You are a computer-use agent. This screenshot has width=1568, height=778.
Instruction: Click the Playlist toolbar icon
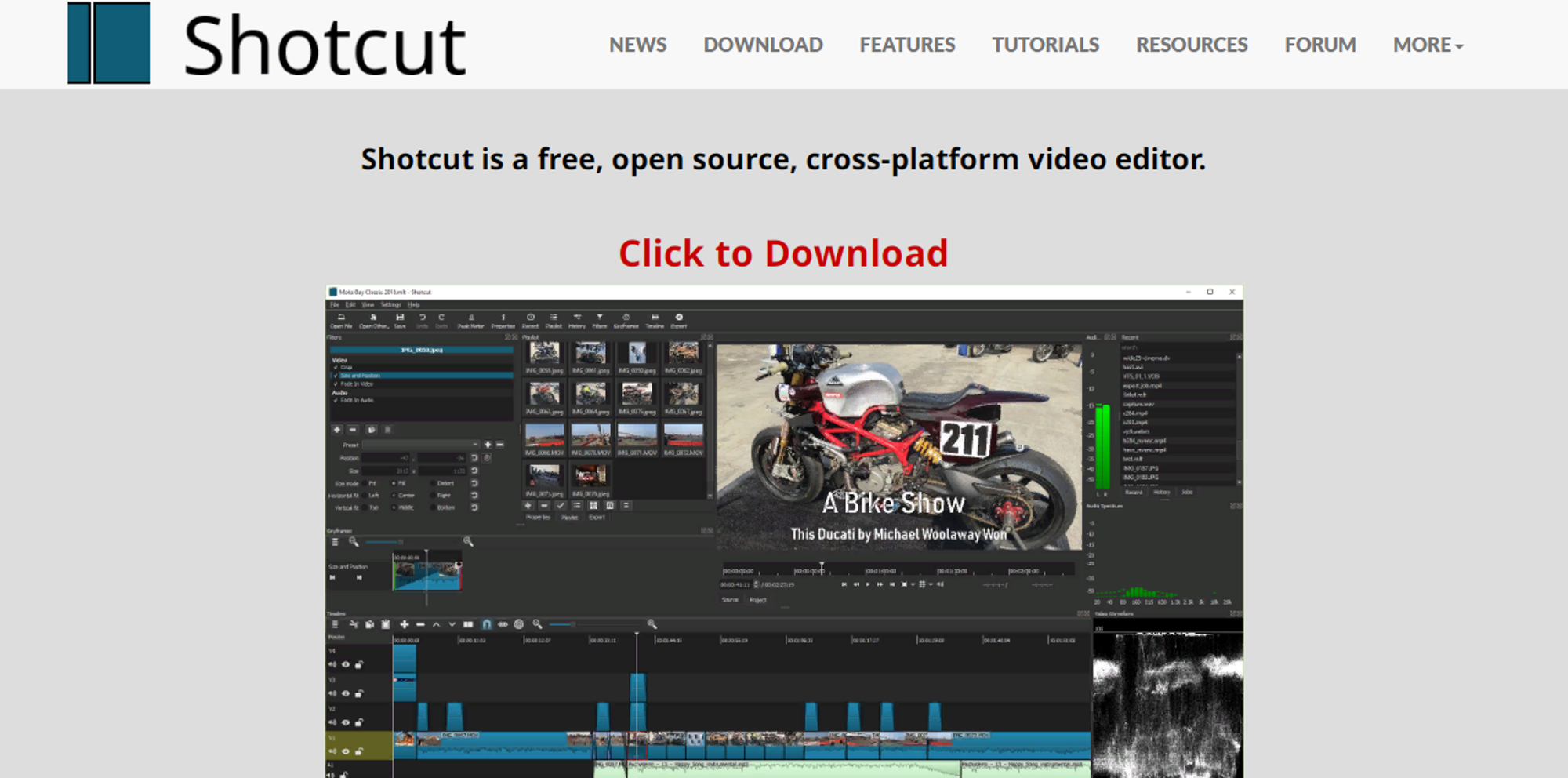[x=554, y=321]
